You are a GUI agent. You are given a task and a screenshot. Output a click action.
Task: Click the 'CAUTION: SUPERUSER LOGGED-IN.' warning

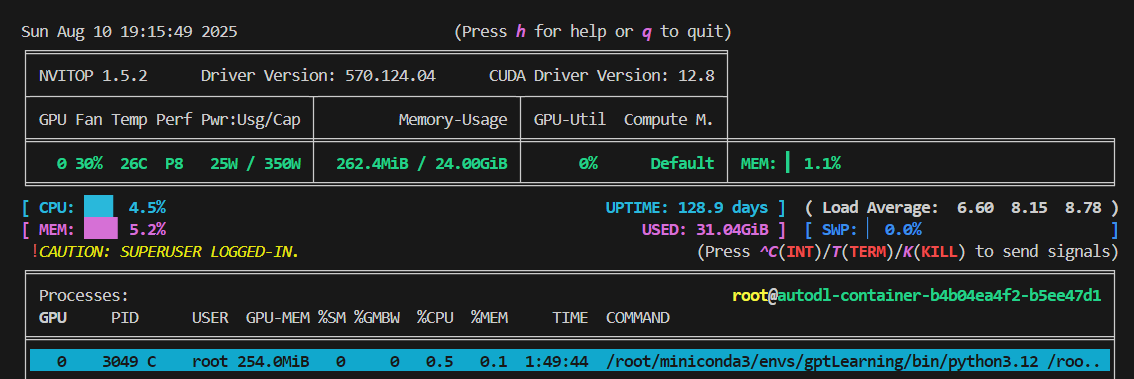[x=169, y=252]
